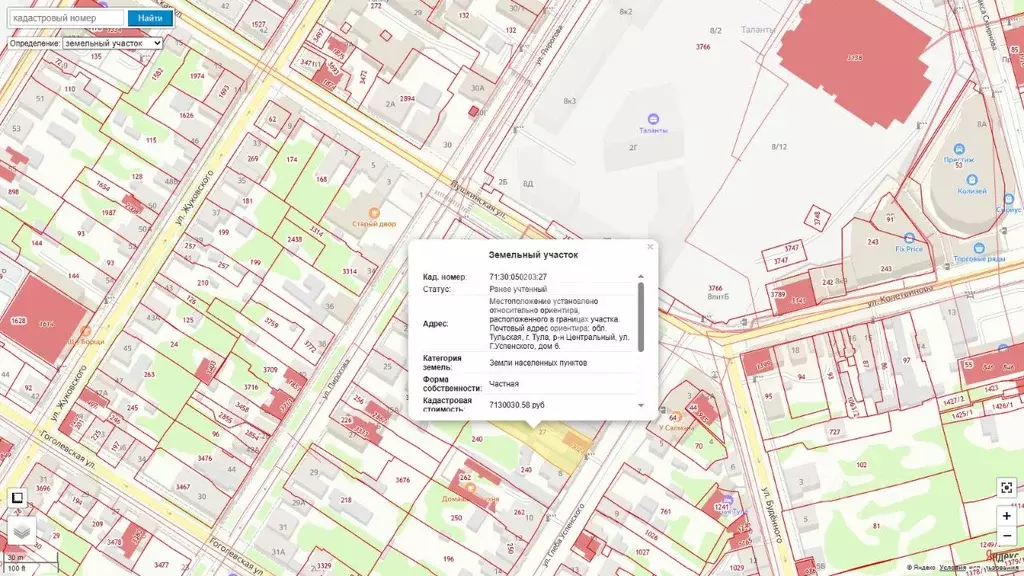Zoom in the map with plus button

click(1005, 516)
